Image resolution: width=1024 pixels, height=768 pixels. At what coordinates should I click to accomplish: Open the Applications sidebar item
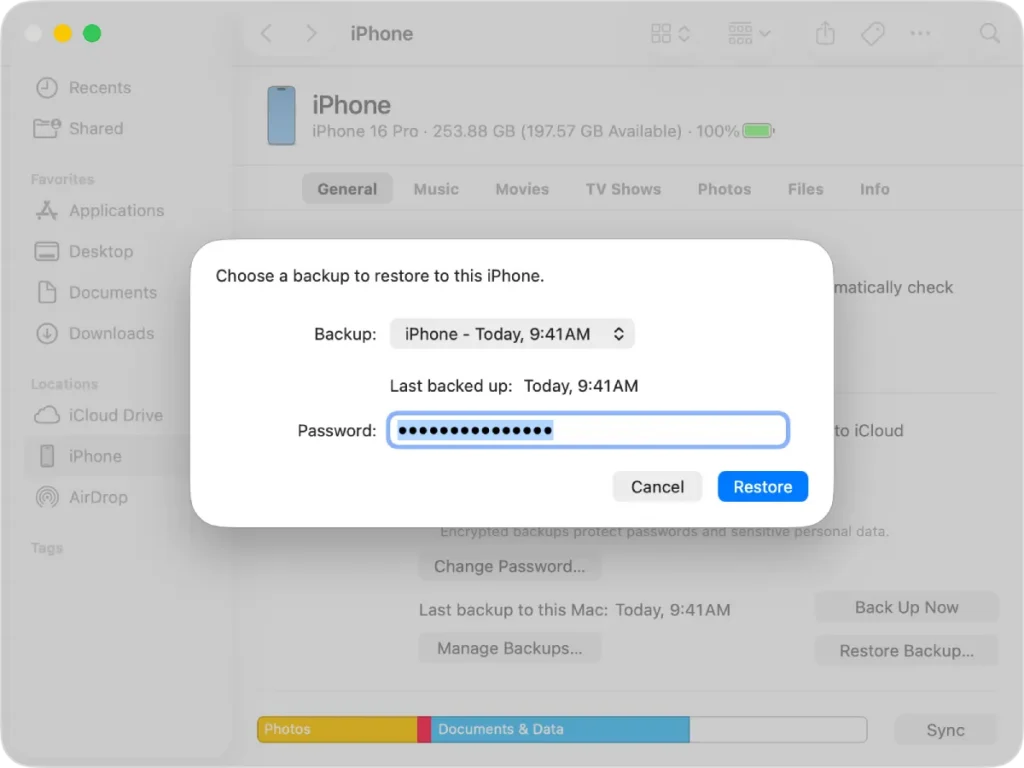coord(113,211)
